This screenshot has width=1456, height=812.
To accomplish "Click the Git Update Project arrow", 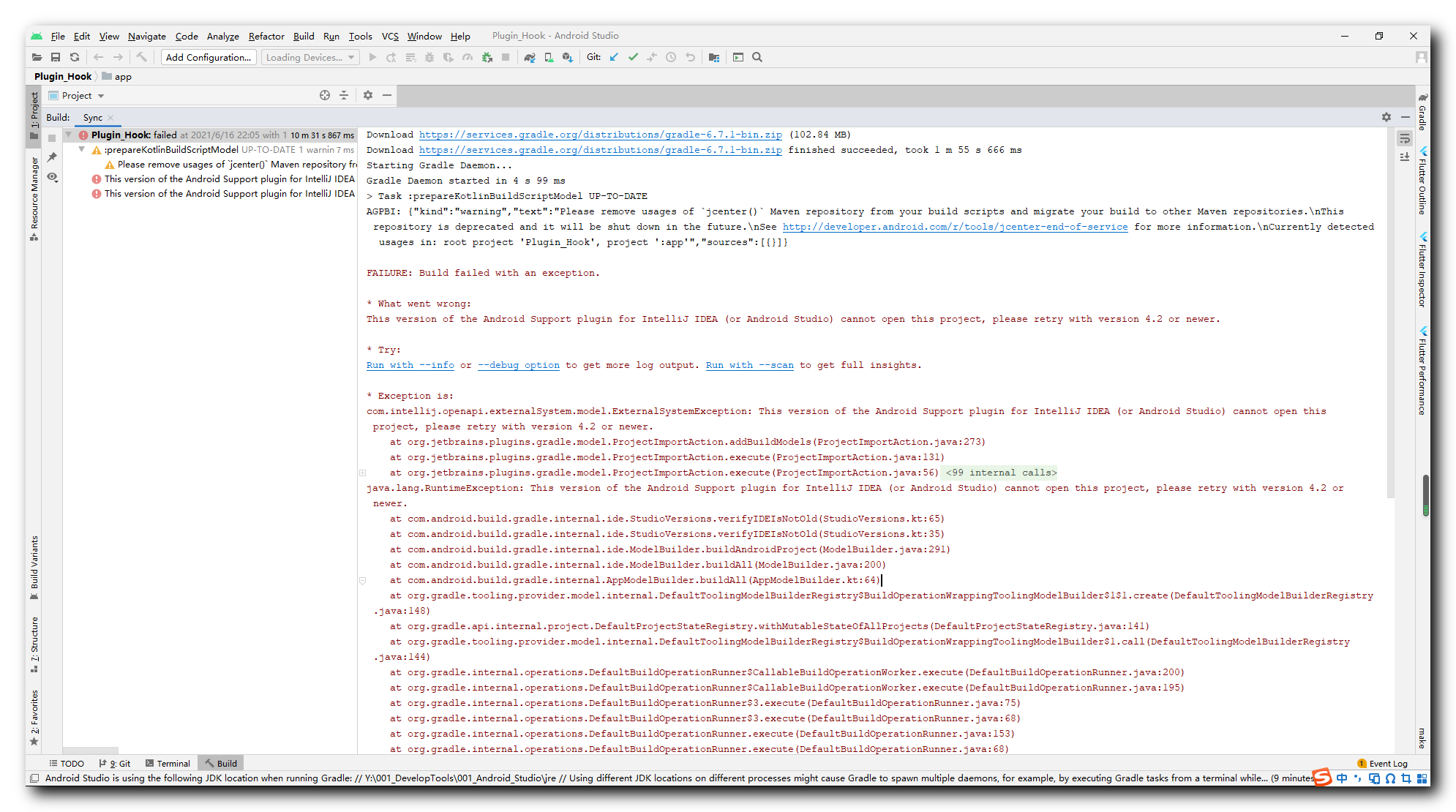I will pos(614,57).
